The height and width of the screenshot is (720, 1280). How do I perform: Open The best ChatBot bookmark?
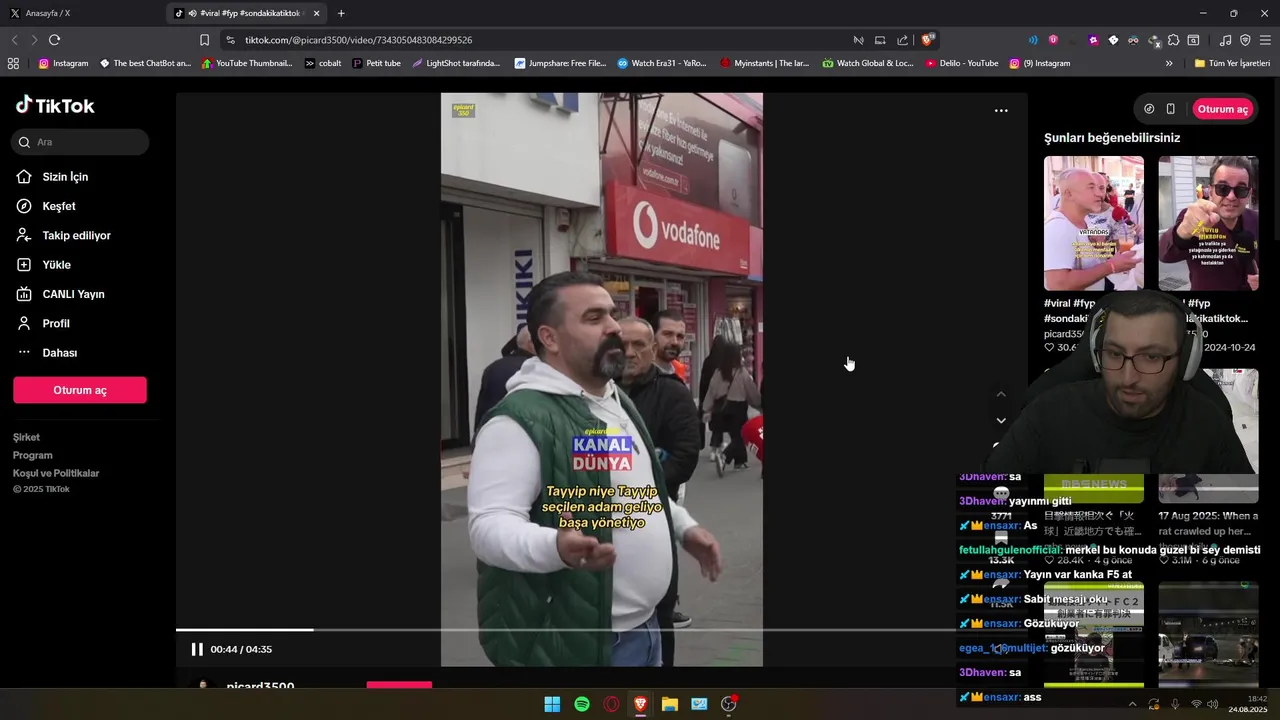pyautogui.click(x=145, y=63)
